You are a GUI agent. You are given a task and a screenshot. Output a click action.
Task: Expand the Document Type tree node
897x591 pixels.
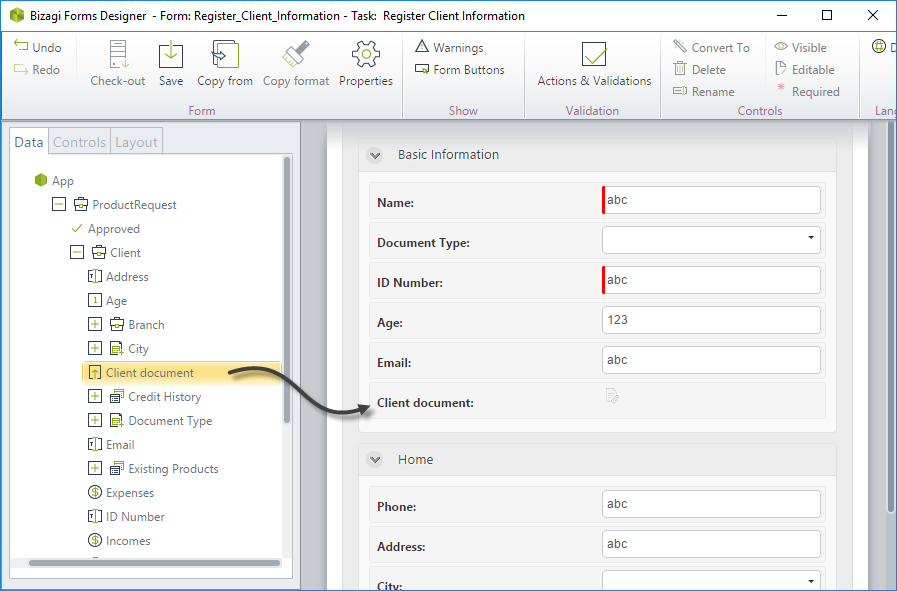pyautogui.click(x=95, y=421)
